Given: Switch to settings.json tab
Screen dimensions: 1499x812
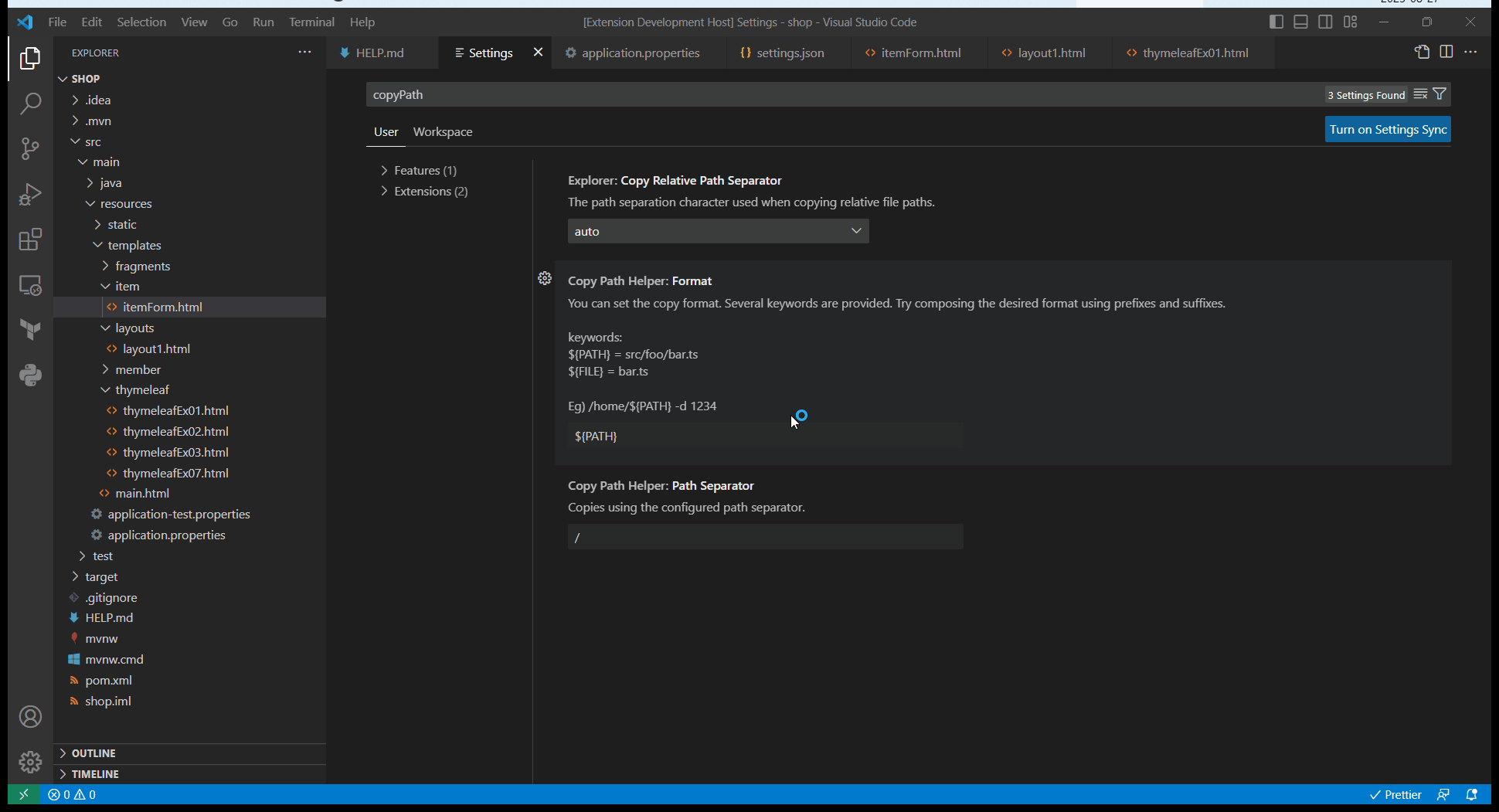Looking at the screenshot, I should (x=789, y=53).
